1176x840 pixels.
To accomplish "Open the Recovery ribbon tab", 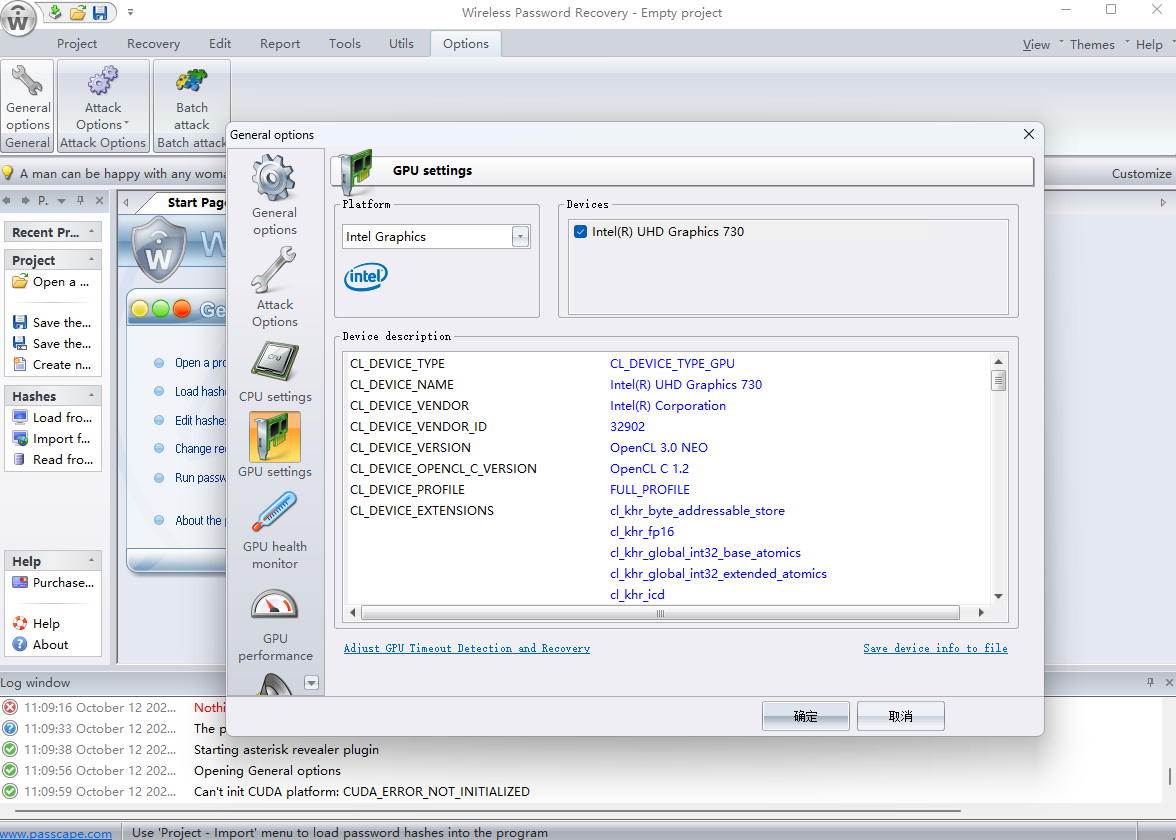I will (153, 44).
